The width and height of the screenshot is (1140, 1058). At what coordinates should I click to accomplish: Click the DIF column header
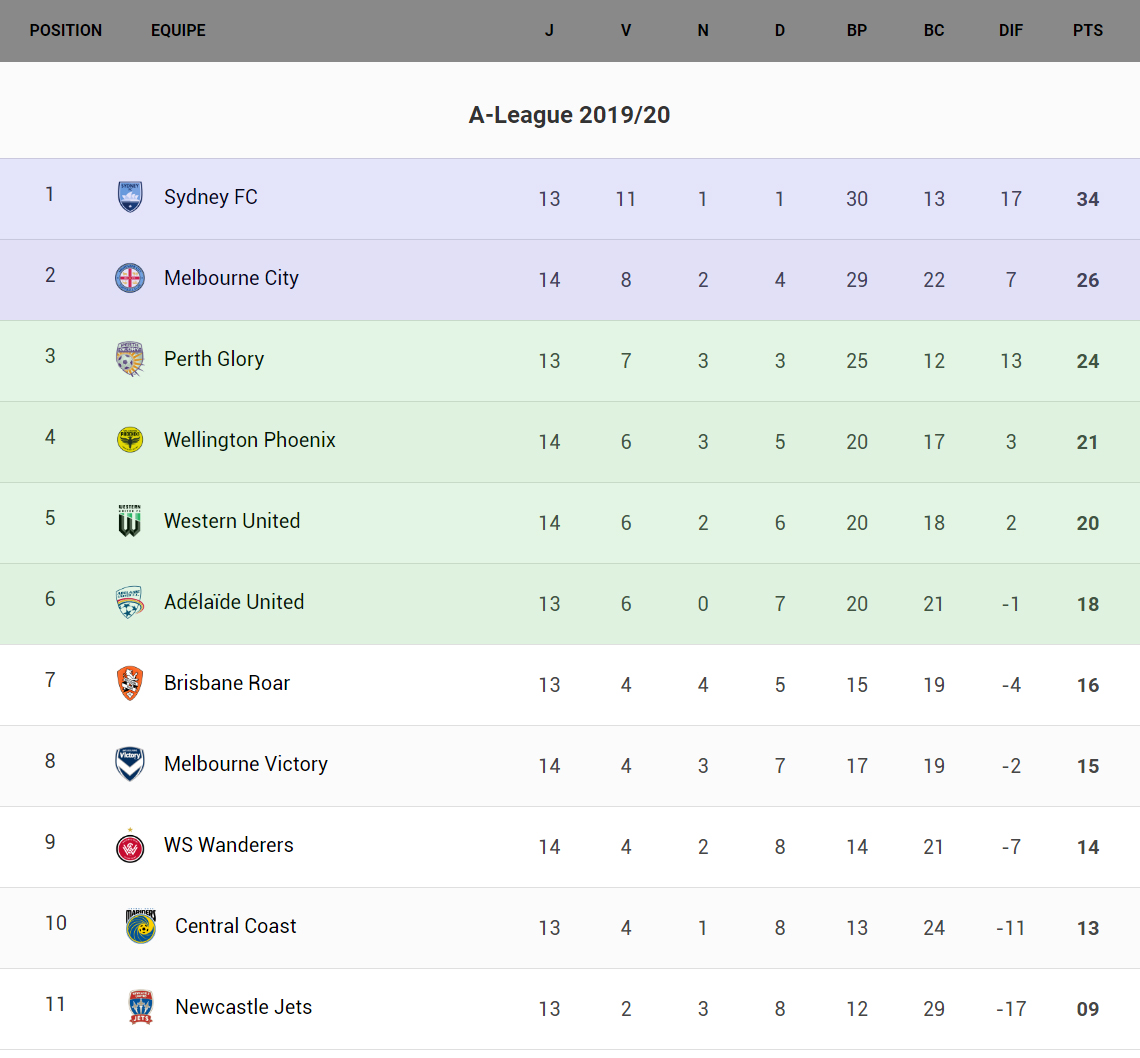pos(1011,30)
